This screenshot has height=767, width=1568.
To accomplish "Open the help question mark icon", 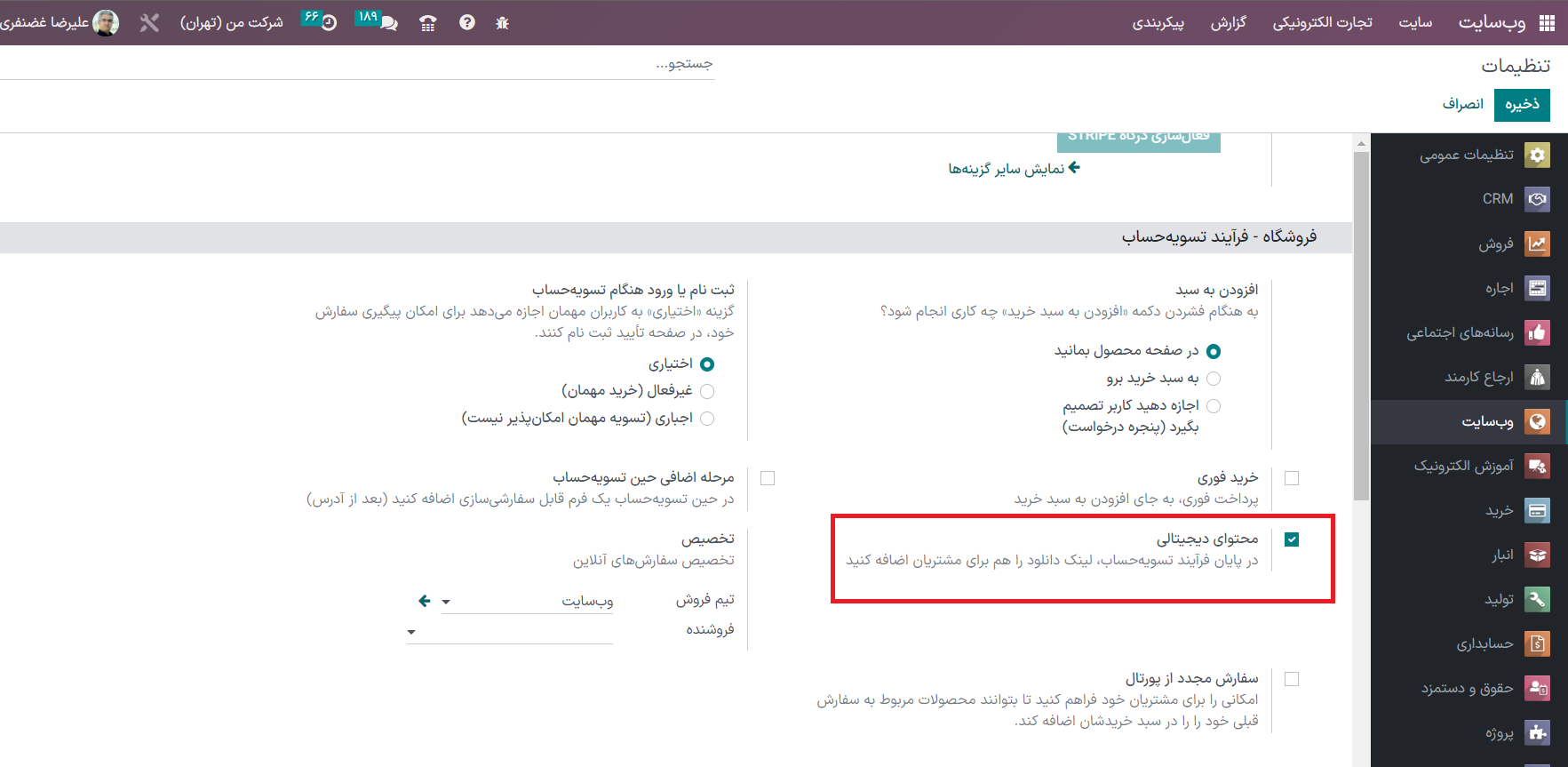I will (x=467, y=23).
